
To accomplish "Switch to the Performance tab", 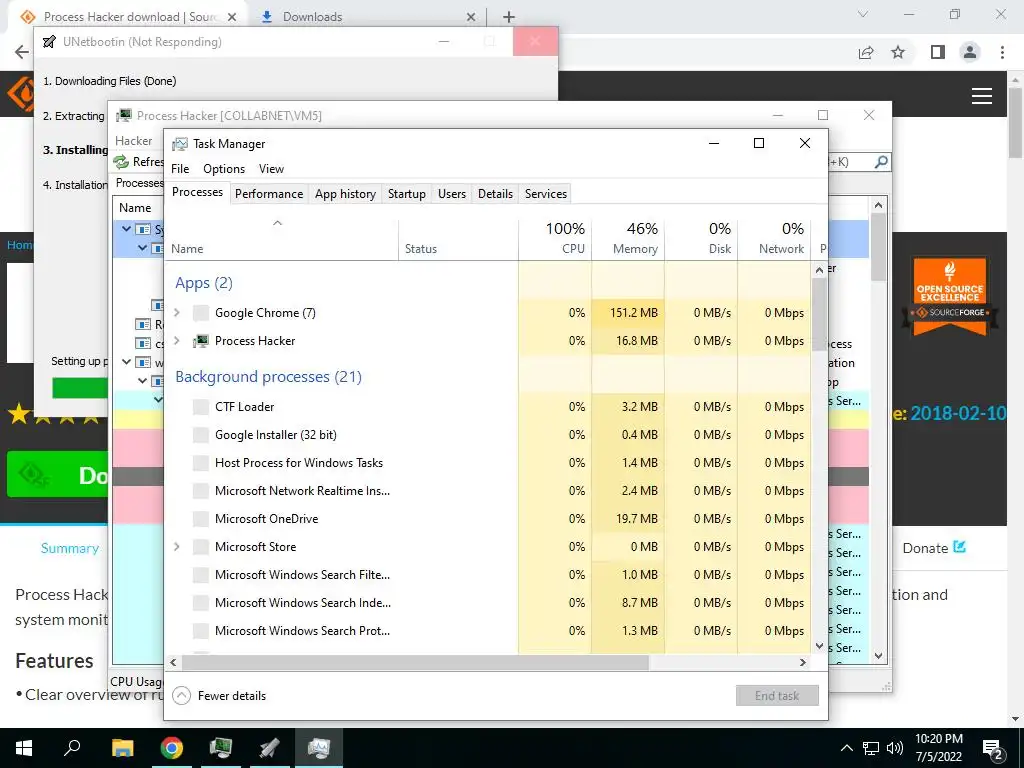I will (269, 194).
